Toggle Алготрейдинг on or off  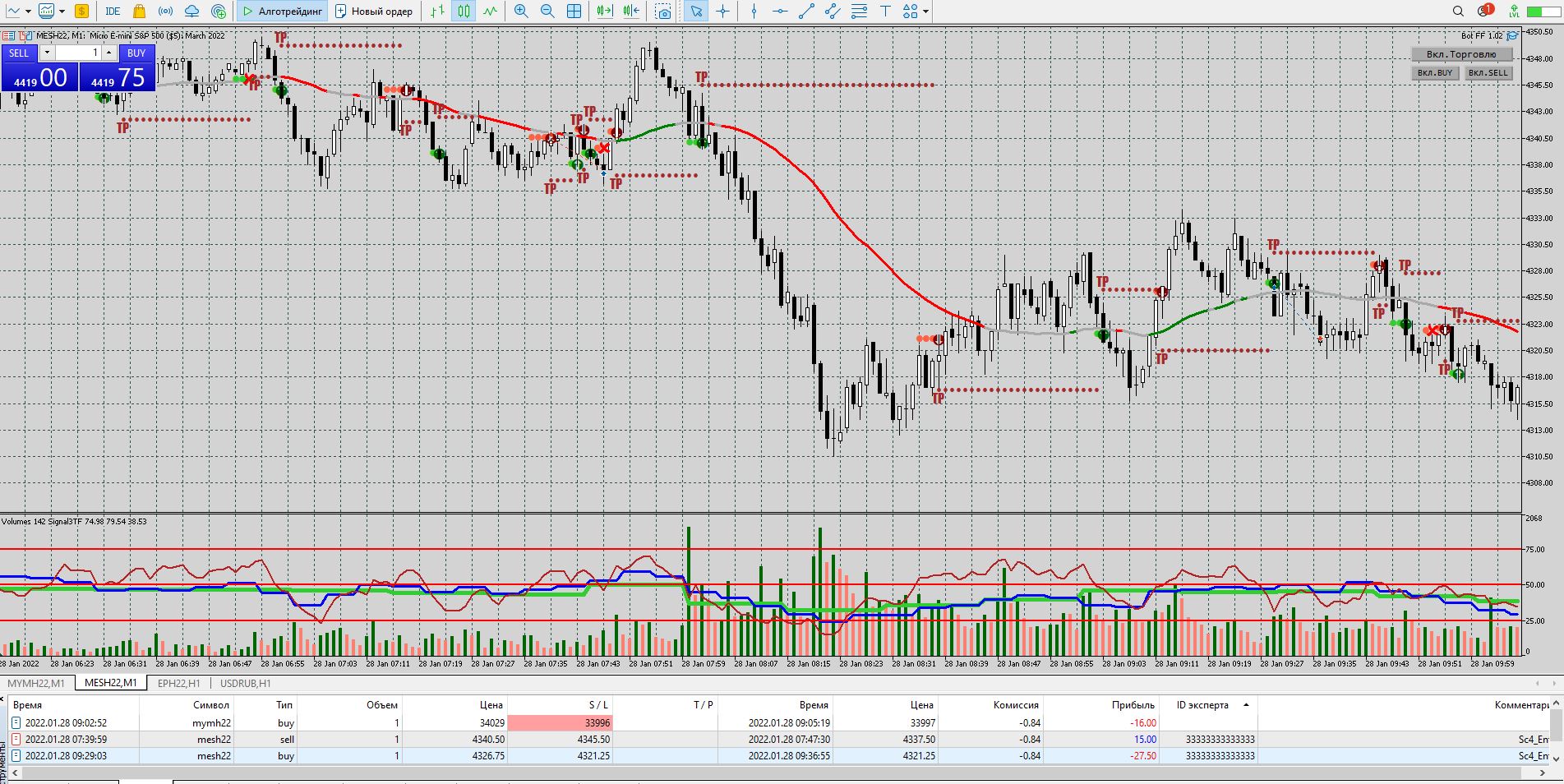pyautogui.click(x=284, y=12)
